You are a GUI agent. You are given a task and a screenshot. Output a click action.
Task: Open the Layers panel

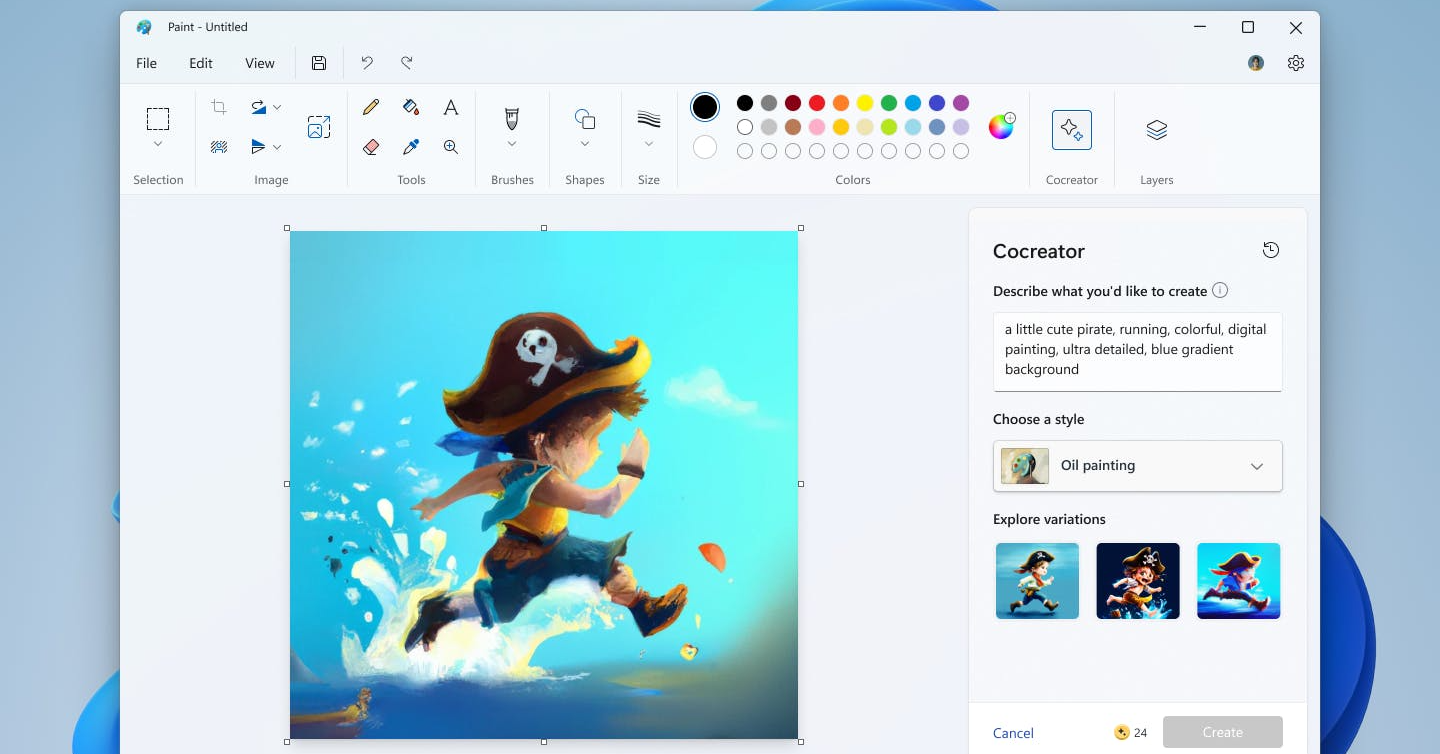(x=1156, y=130)
